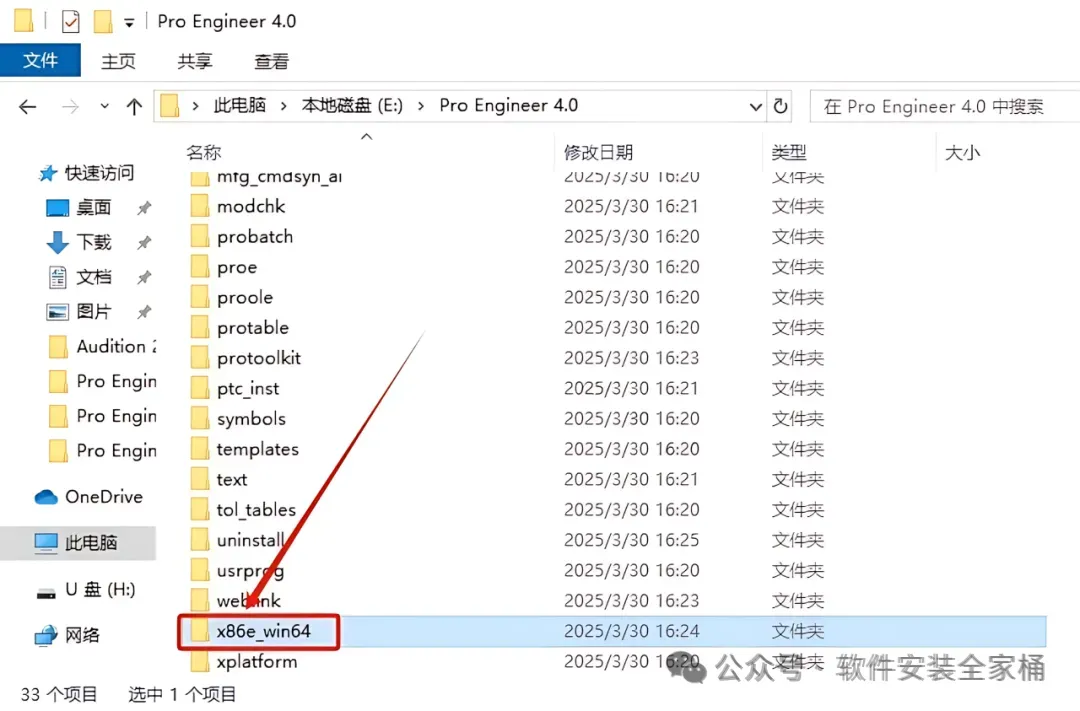Select the proole folder icon
Screen dimensions: 1080x711
[x=200, y=297]
